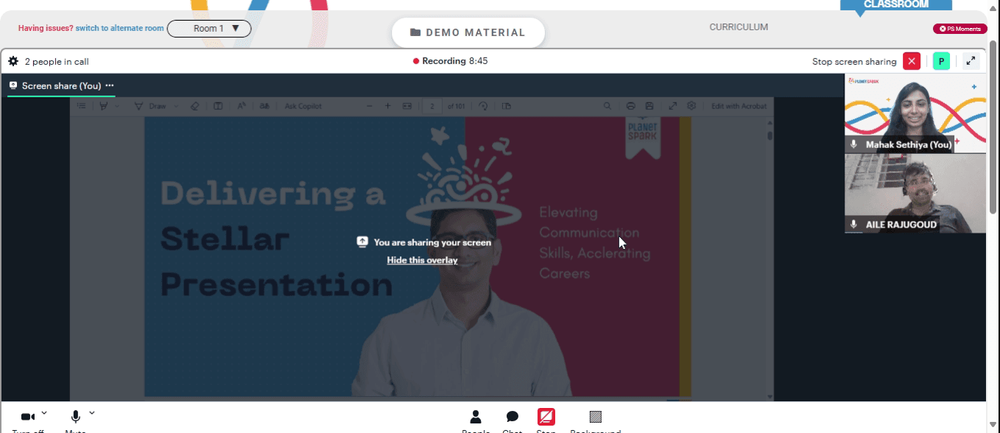Screen dimensions: 1000x433
Task: Switch to the CURRICULUM tab
Action: 739,27
